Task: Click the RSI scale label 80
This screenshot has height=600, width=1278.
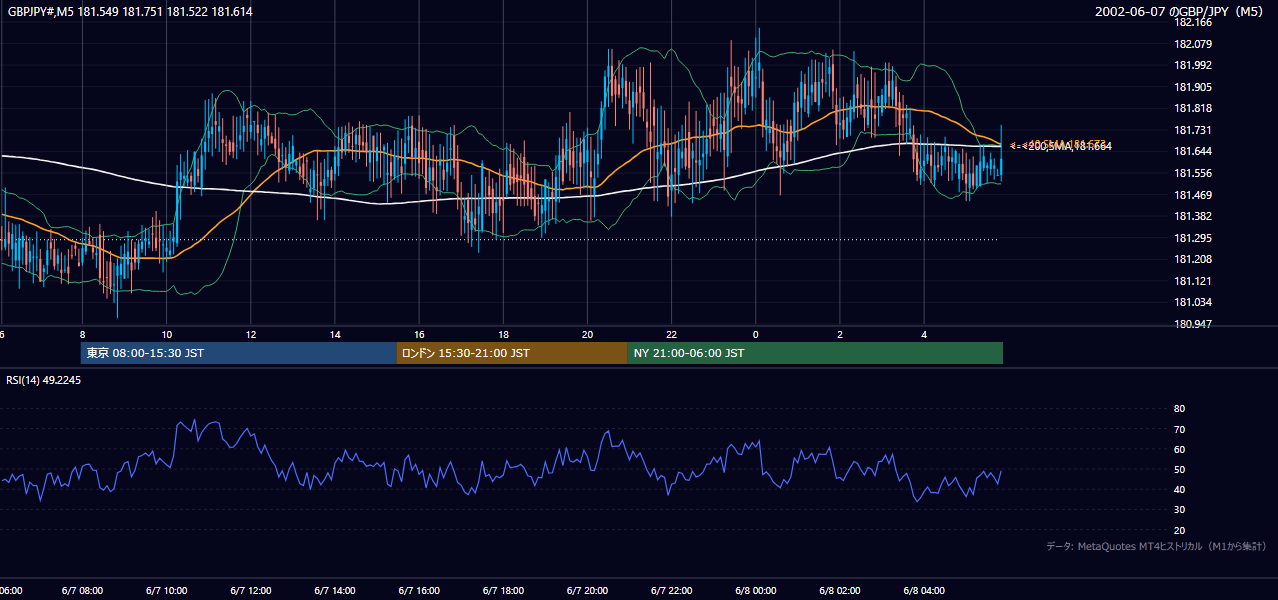Action: (1180, 409)
